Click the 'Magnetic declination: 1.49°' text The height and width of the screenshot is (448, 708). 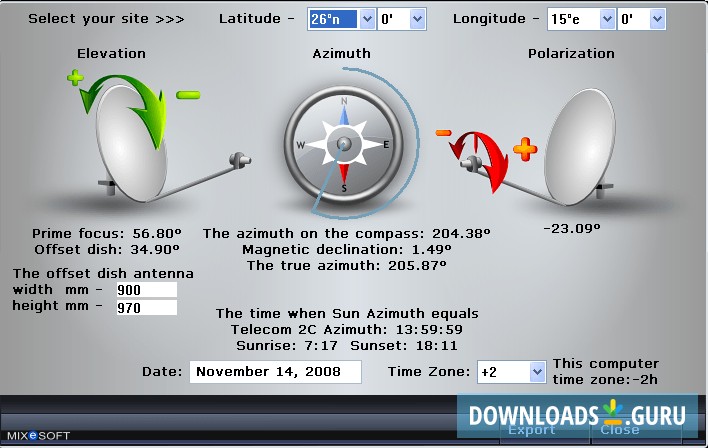pyautogui.click(x=347, y=249)
